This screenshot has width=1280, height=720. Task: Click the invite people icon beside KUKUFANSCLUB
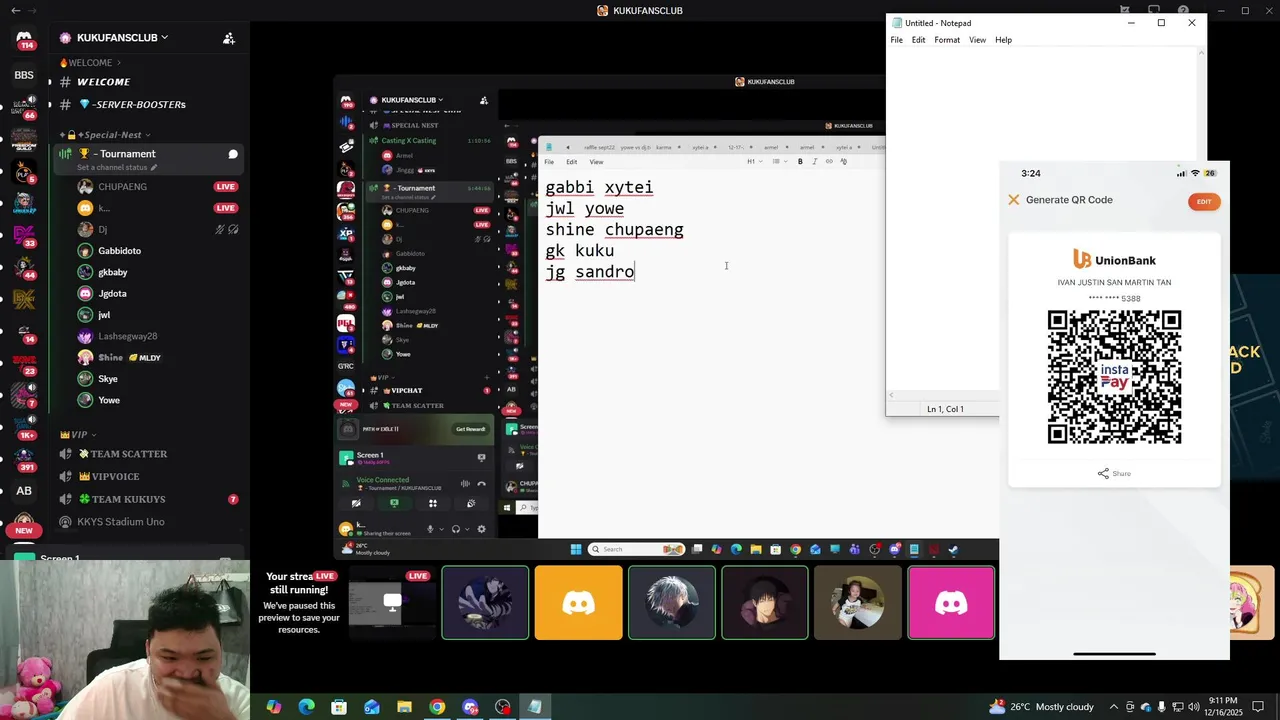pyautogui.click(x=229, y=38)
